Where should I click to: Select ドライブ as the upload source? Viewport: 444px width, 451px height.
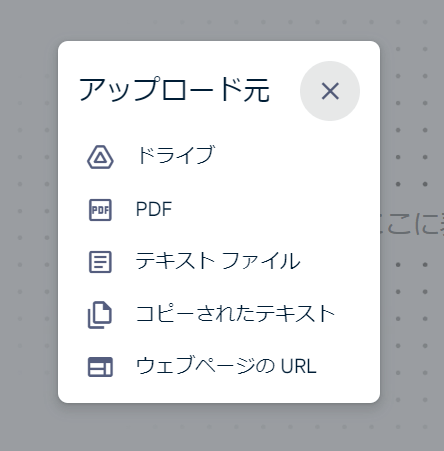219,157
